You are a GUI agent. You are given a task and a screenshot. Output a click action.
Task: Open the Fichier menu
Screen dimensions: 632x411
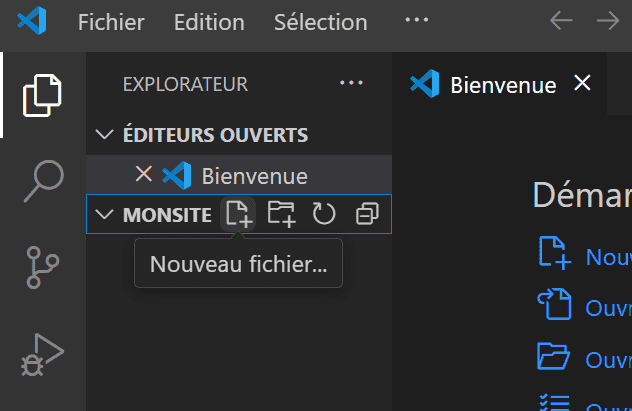click(111, 22)
